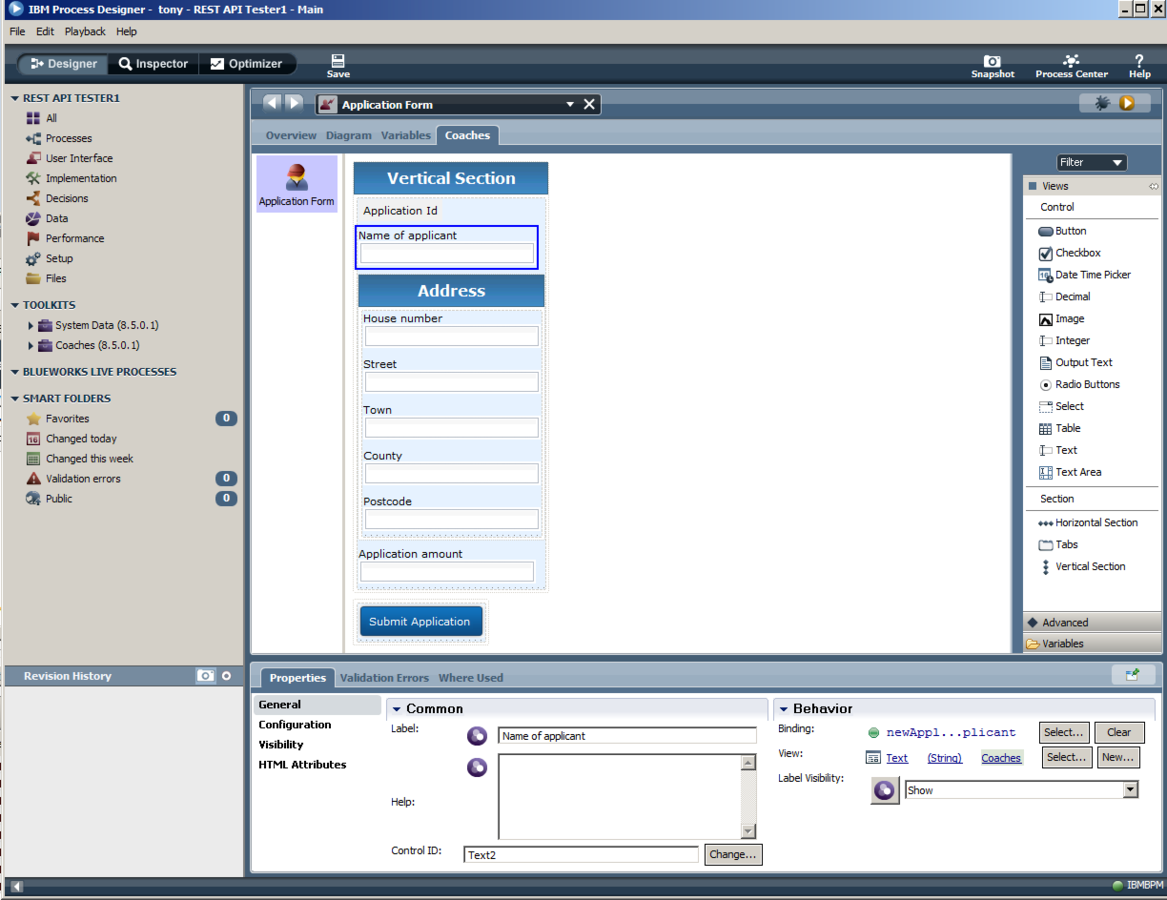Select the Horizontal Section item

(x=1088, y=523)
